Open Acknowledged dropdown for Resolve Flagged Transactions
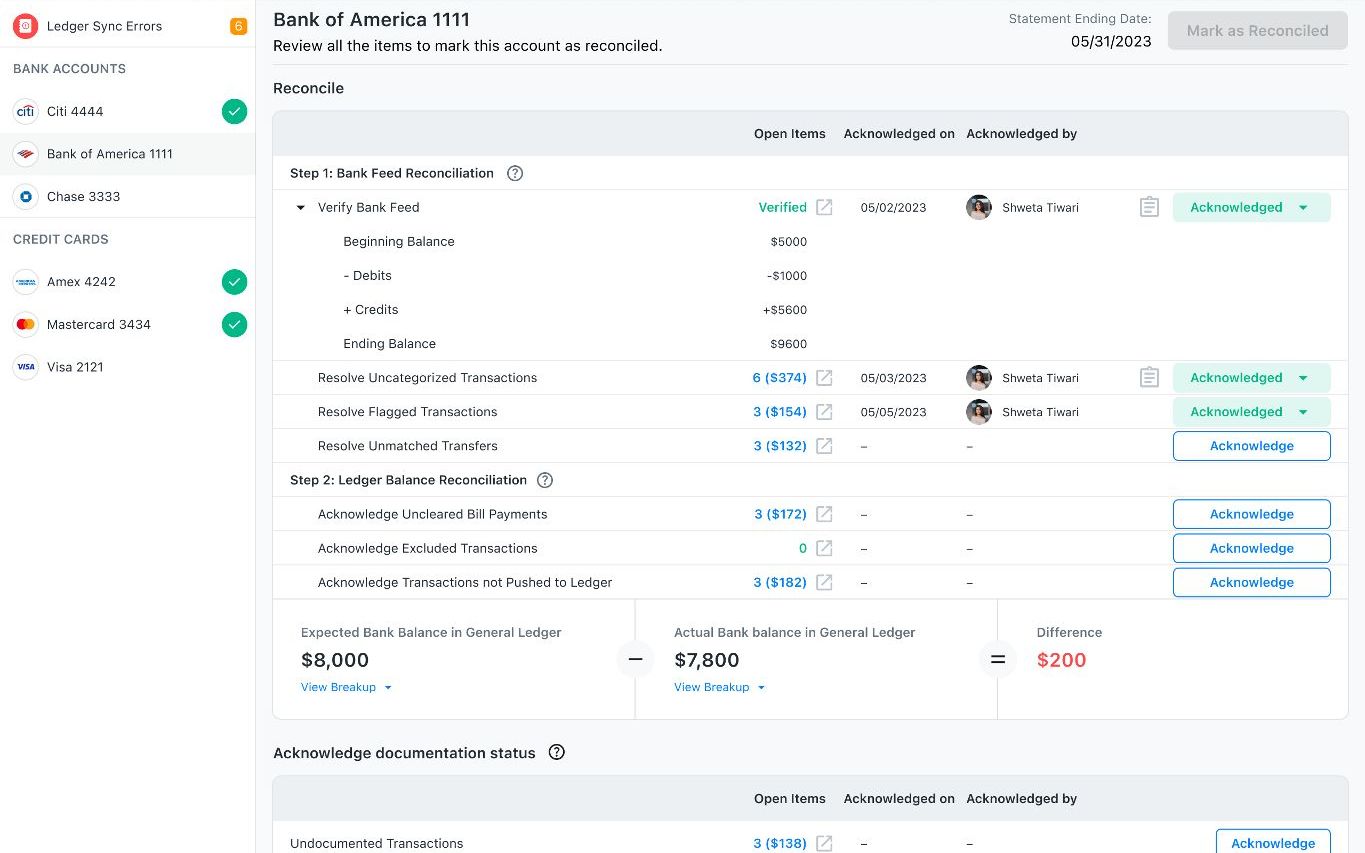 point(1302,412)
